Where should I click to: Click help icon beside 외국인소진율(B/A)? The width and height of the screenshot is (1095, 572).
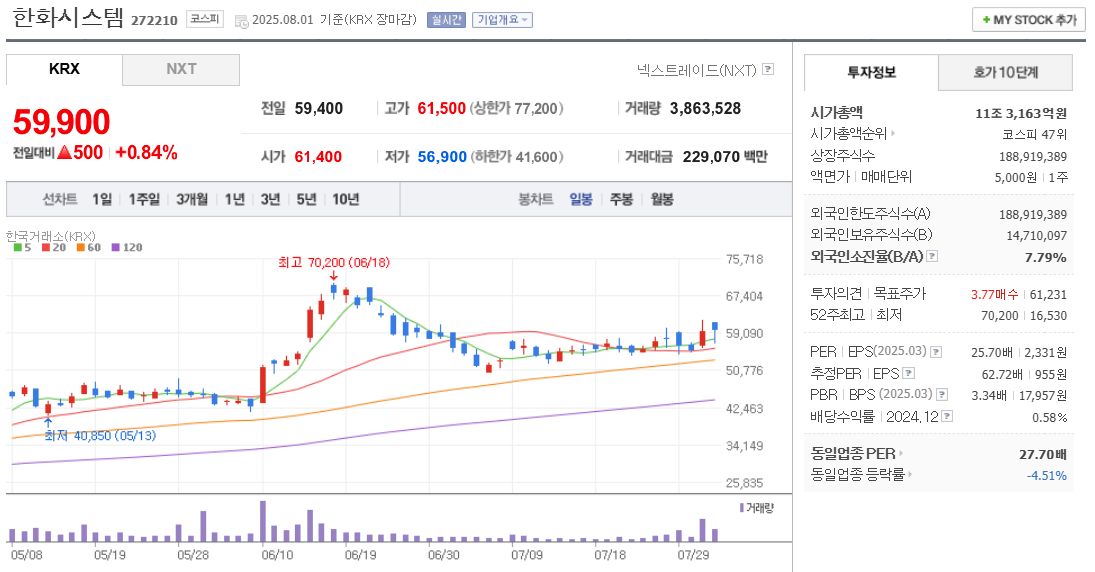(932, 256)
